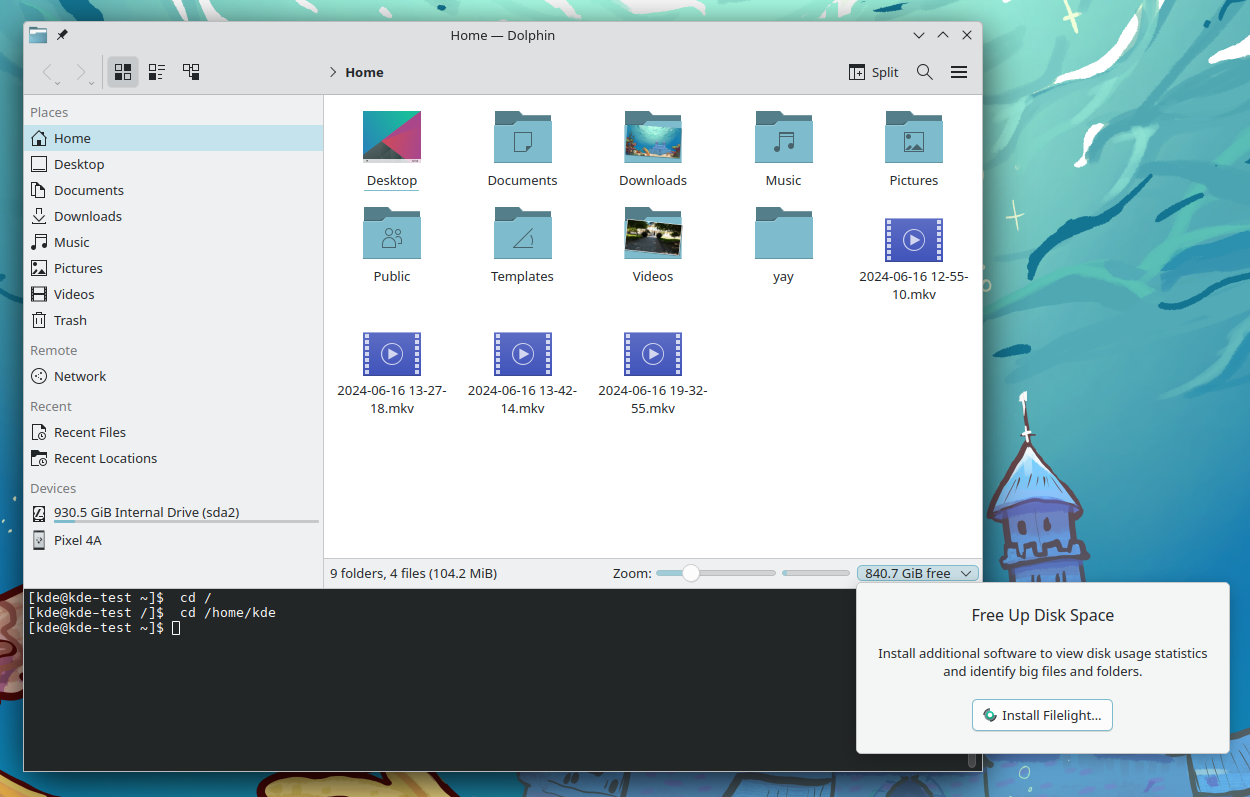Adjust the Zoom slider handle

point(691,573)
